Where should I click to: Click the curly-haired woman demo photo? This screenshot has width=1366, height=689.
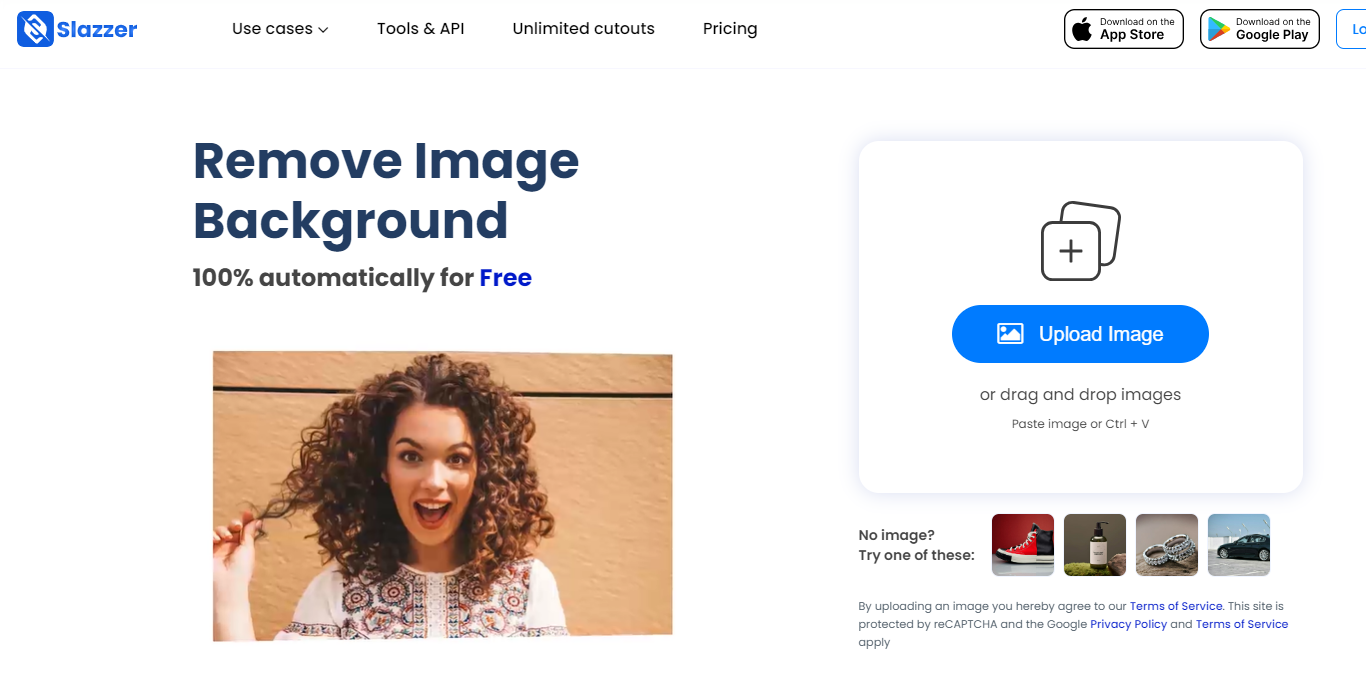click(442, 496)
